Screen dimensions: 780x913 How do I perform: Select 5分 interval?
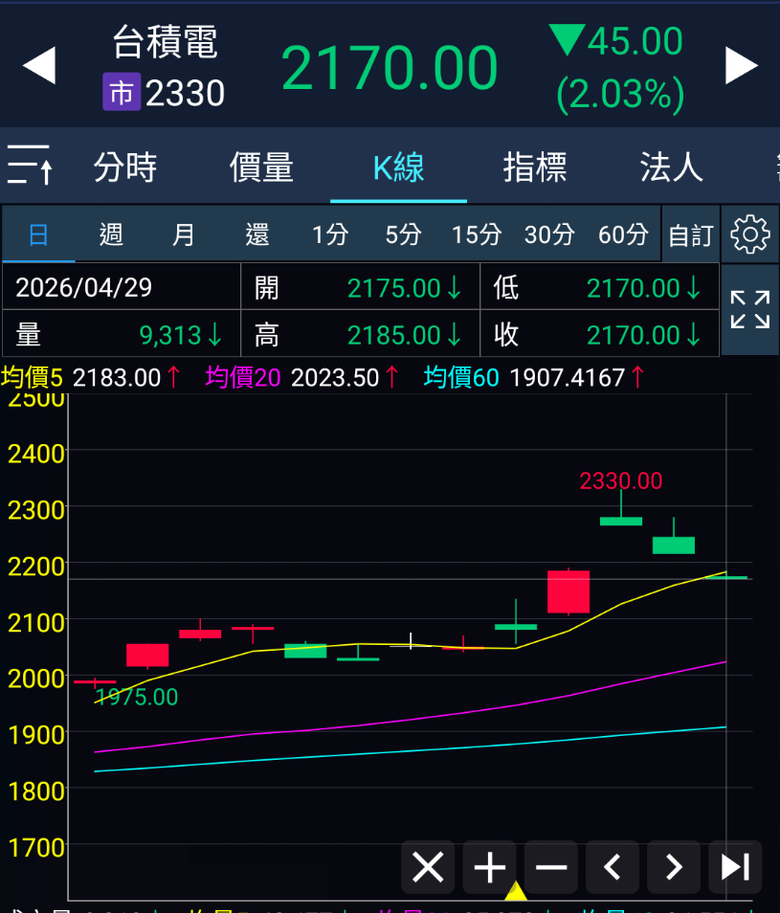[x=403, y=235]
